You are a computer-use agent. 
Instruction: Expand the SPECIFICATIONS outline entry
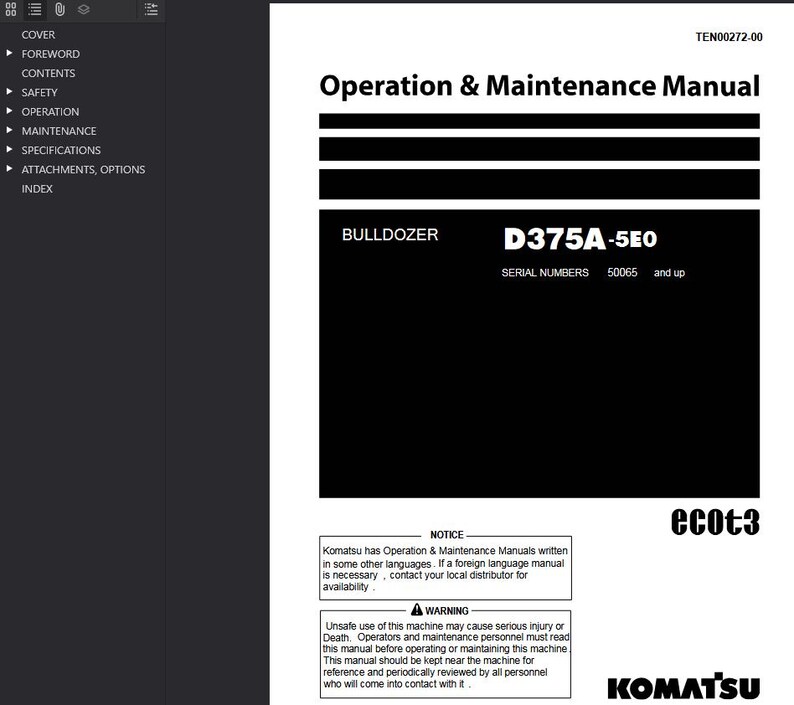click(x=9, y=149)
